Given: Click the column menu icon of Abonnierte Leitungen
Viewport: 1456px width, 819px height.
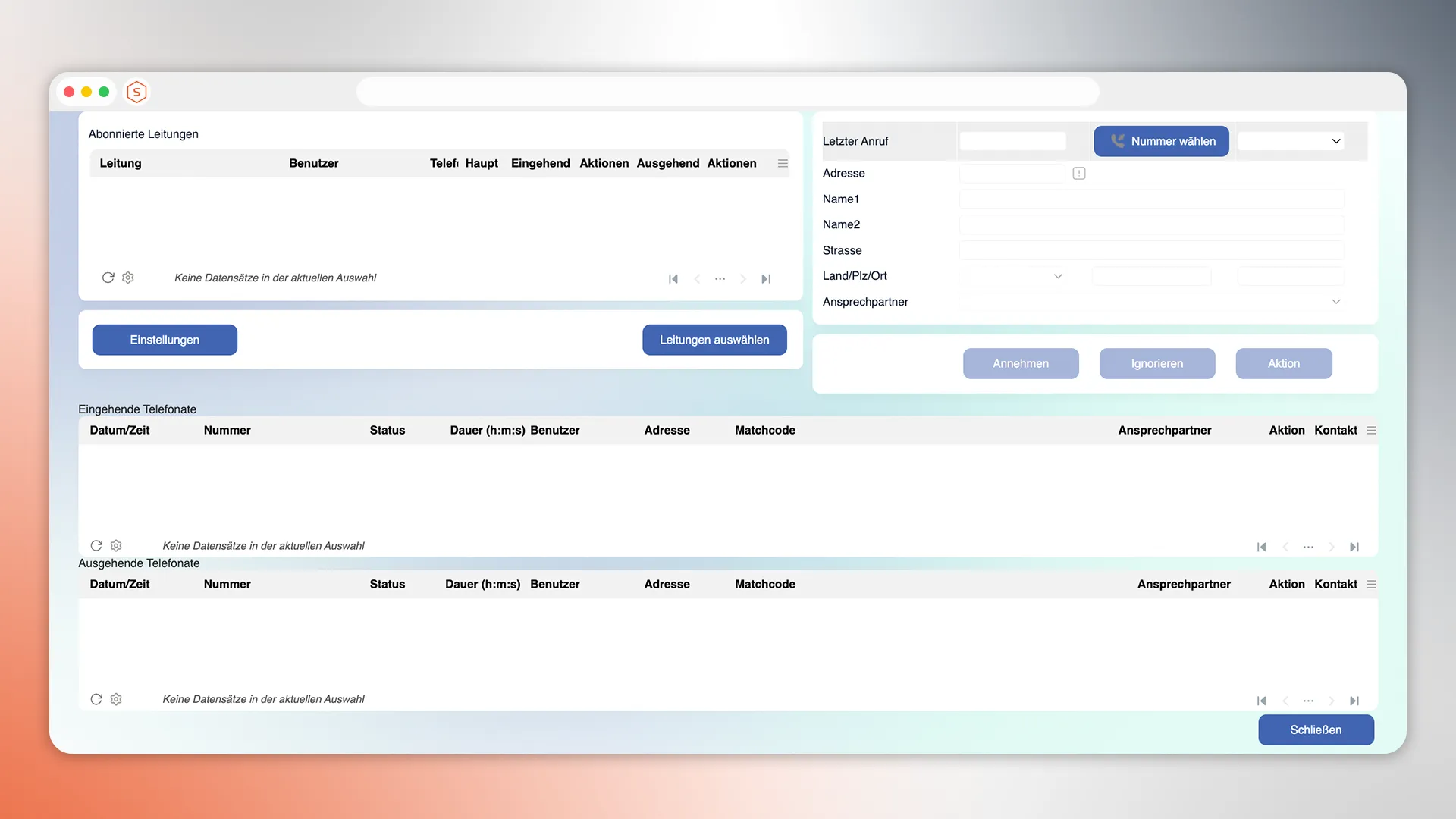Looking at the screenshot, I should tap(783, 163).
